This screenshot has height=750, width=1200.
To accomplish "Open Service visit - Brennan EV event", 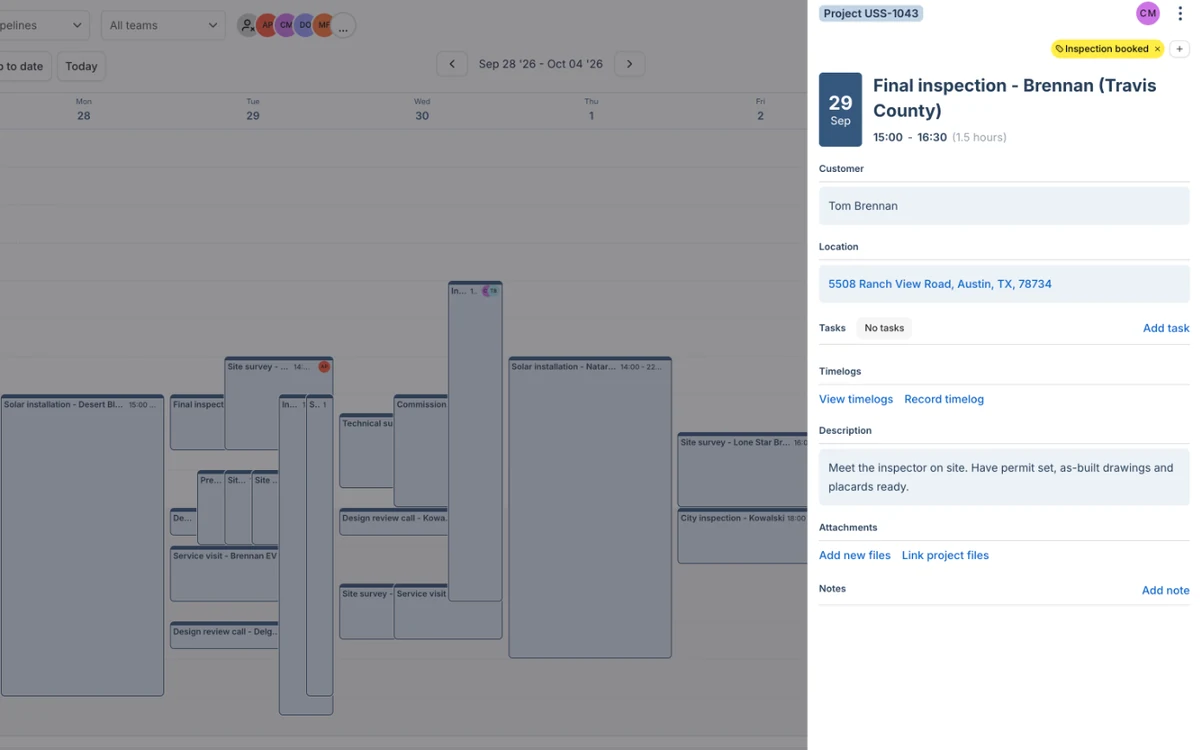I will tap(224, 574).
